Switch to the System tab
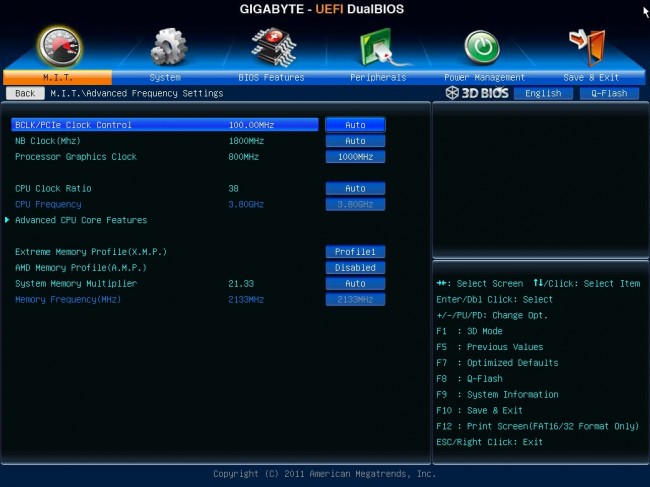The width and height of the screenshot is (650, 487). coord(165,78)
